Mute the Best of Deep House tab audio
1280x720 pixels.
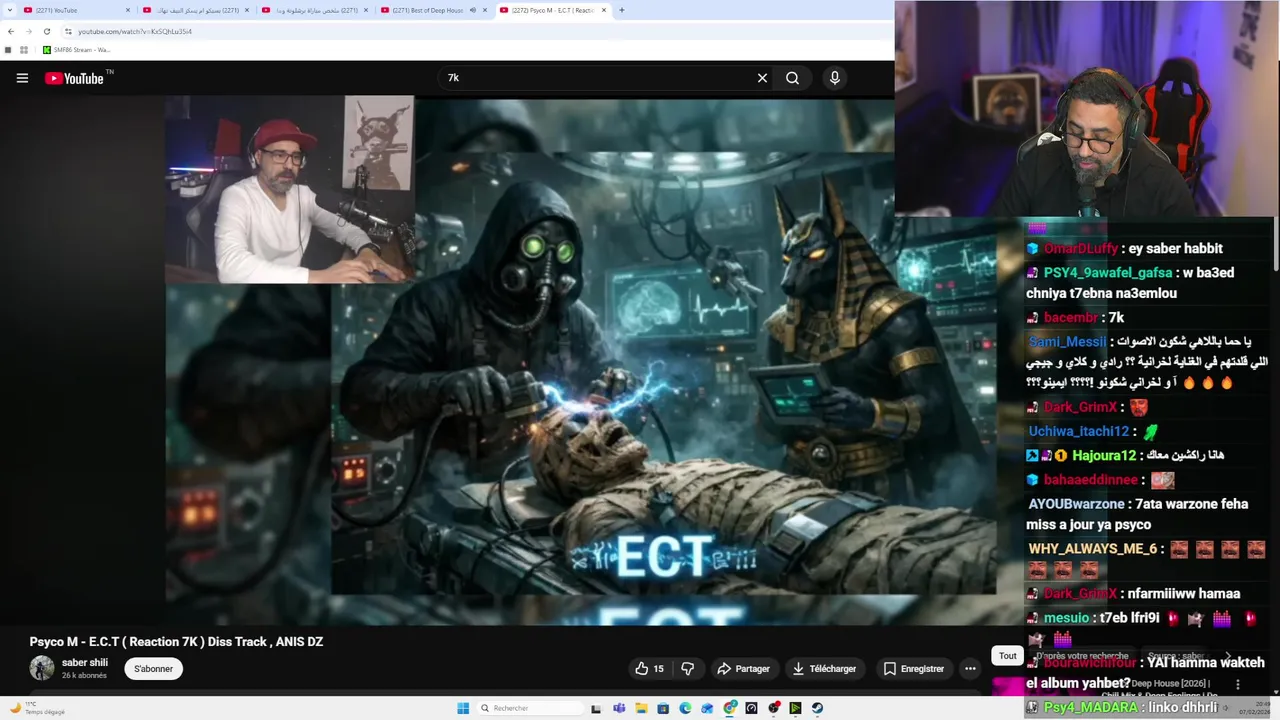[x=473, y=10]
